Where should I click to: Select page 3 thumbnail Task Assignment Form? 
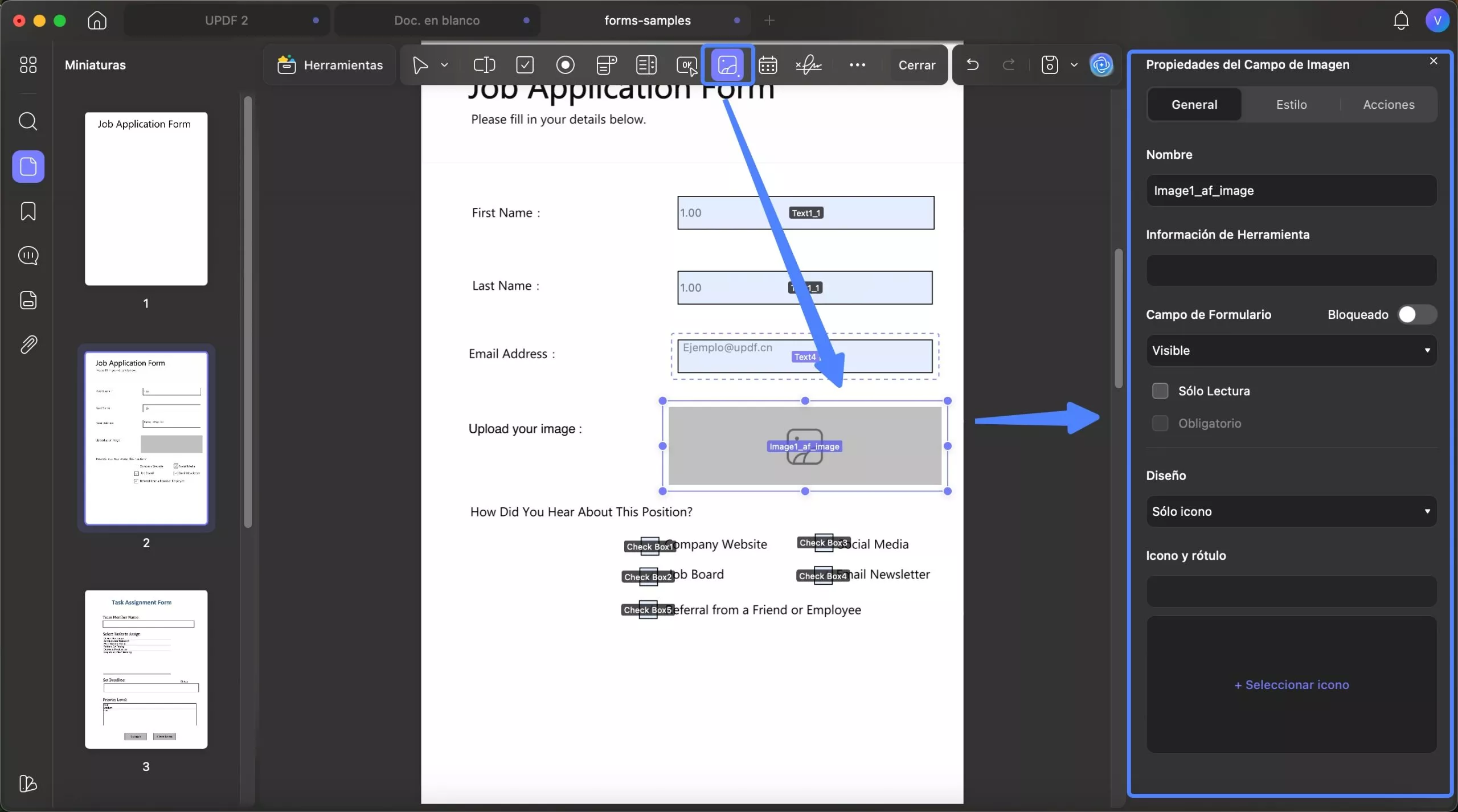click(x=146, y=669)
